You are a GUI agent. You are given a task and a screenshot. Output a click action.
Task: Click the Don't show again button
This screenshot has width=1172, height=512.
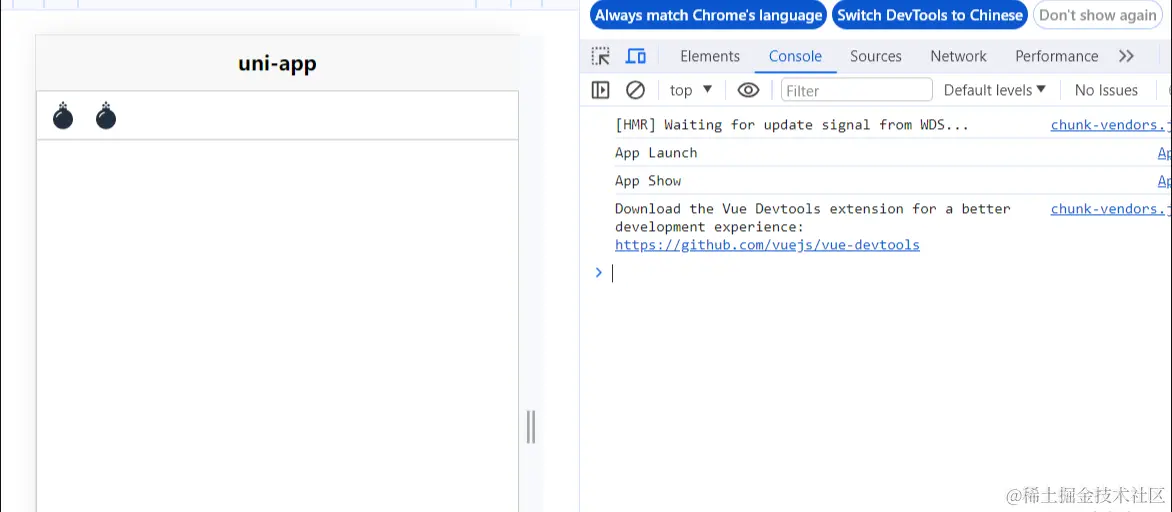click(1097, 15)
